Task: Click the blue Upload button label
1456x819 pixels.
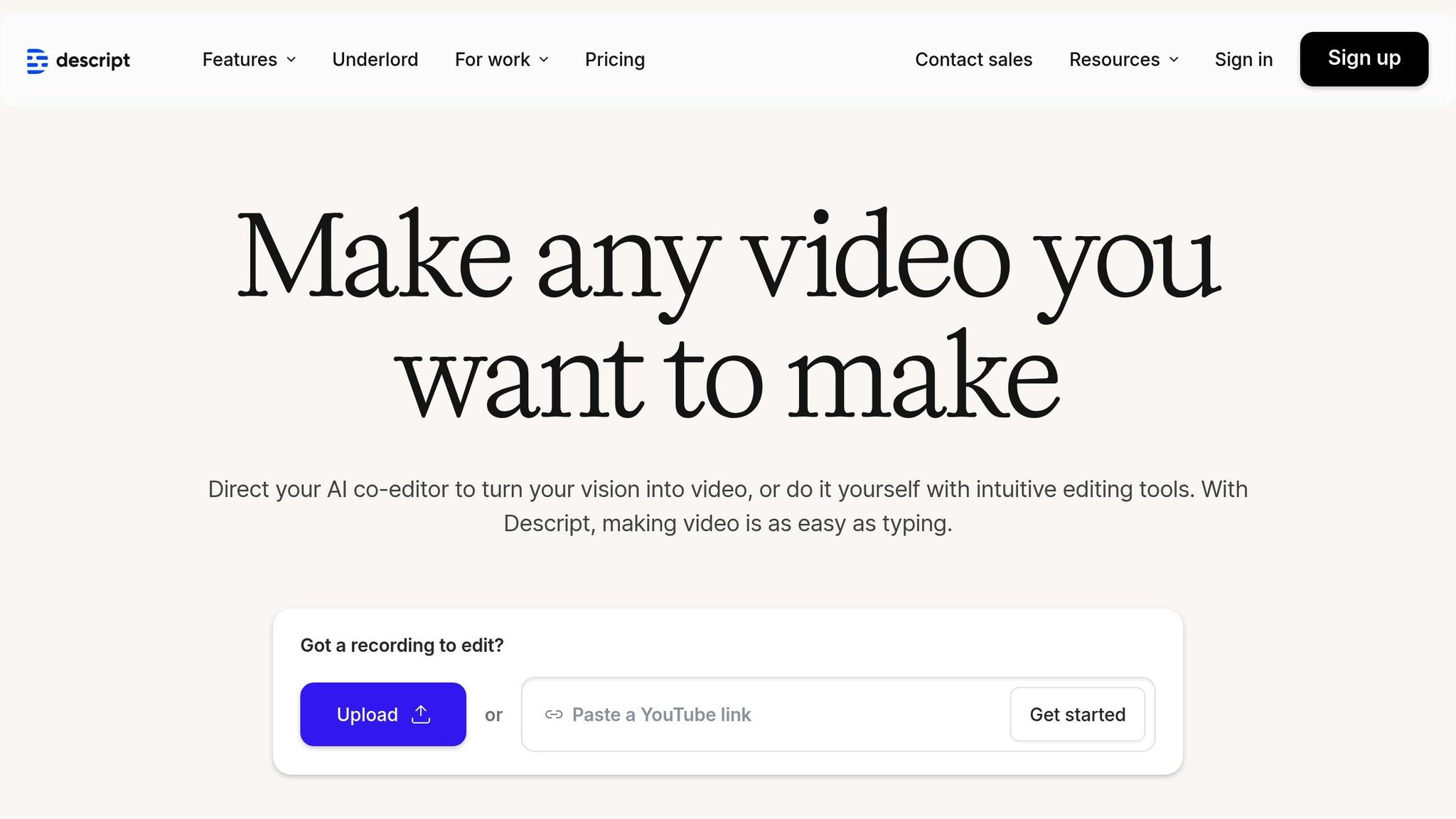Action: tap(367, 714)
